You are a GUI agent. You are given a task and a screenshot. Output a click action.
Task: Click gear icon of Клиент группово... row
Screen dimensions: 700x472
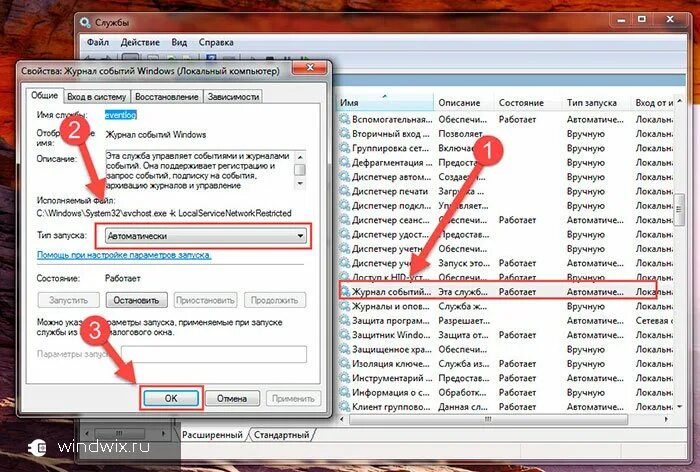(x=344, y=407)
